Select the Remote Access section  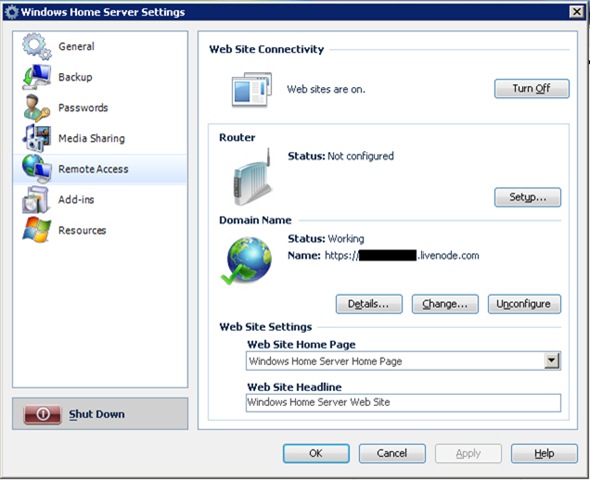click(100, 169)
